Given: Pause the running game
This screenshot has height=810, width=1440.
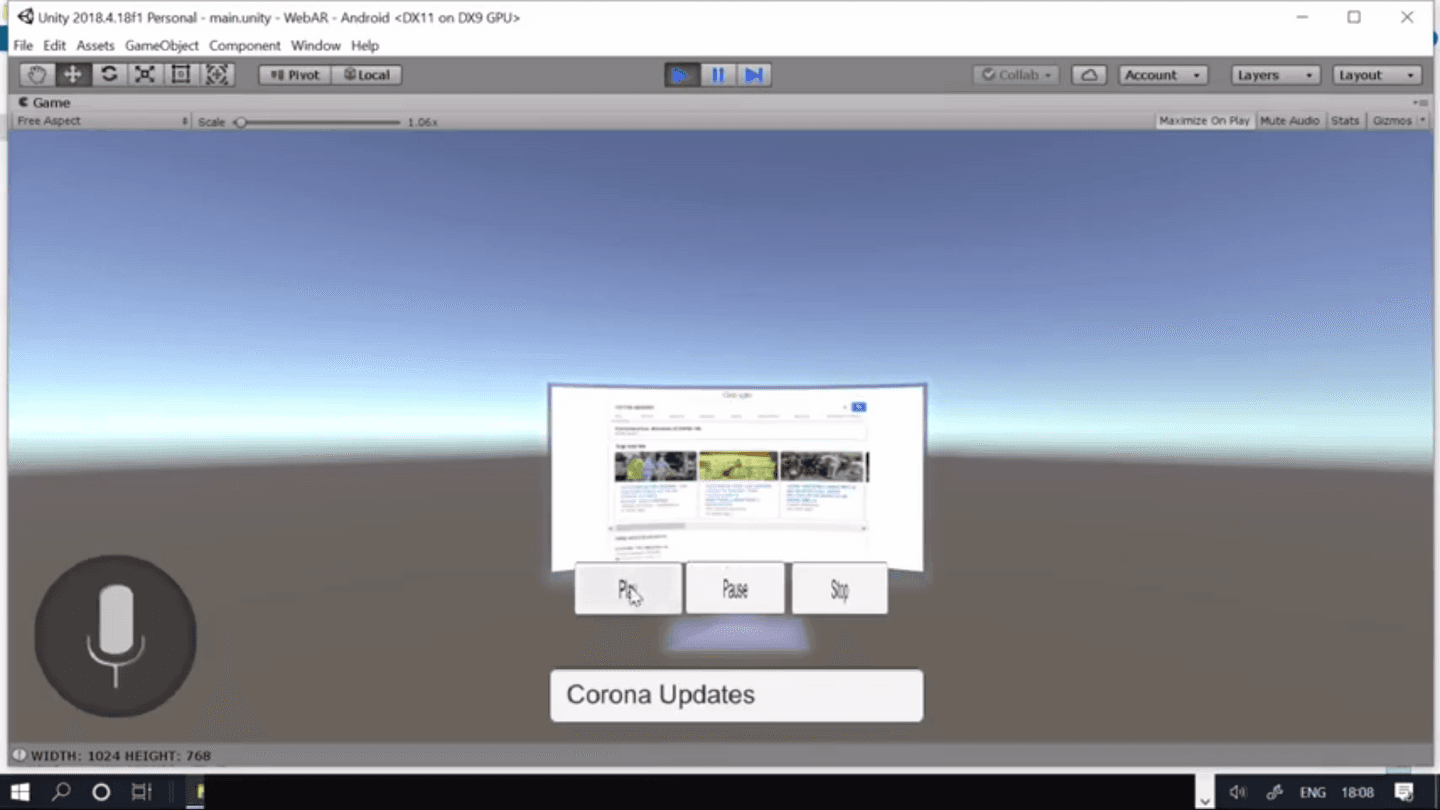Looking at the screenshot, I should pyautogui.click(x=717, y=75).
